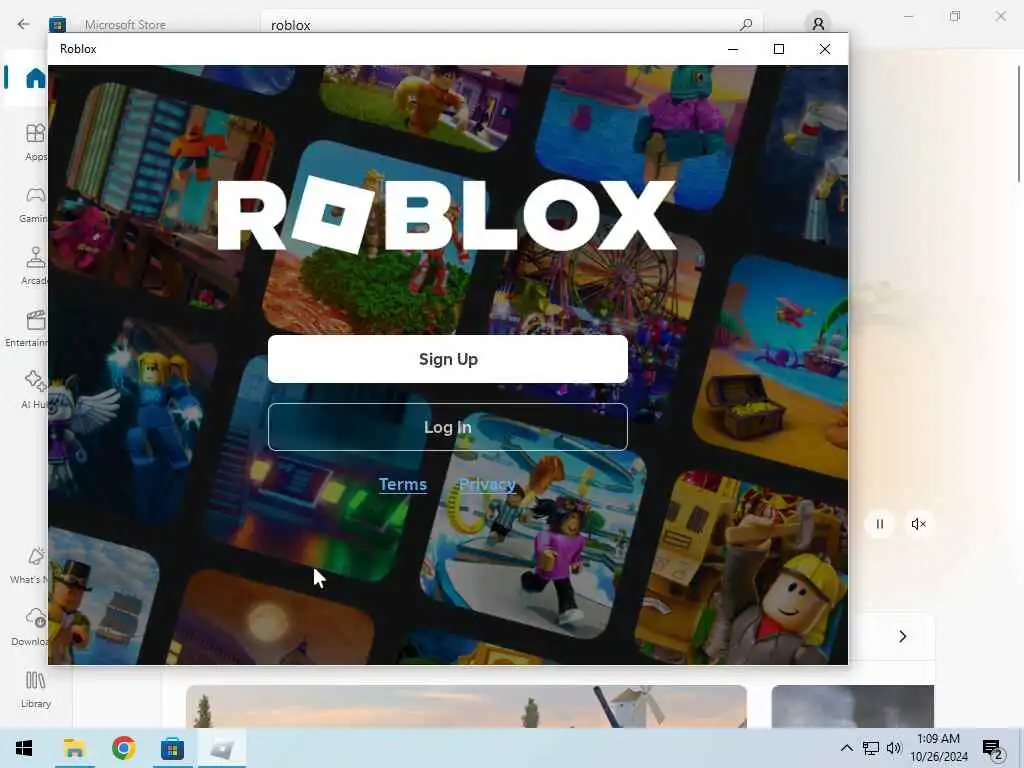The height and width of the screenshot is (768, 1024).
Task: Open the notification center icon
Action: (x=993, y=748)
